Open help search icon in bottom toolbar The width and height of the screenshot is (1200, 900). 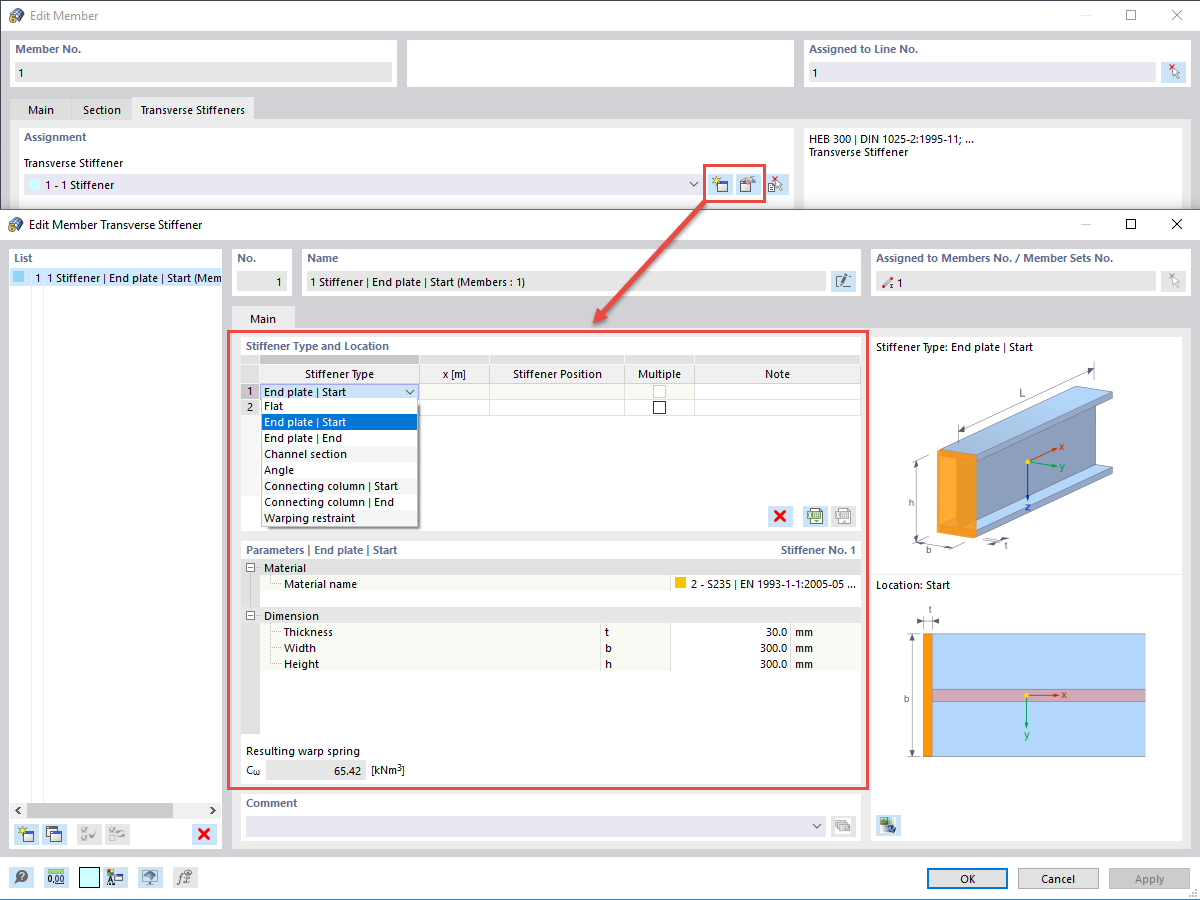pos(21,878)
